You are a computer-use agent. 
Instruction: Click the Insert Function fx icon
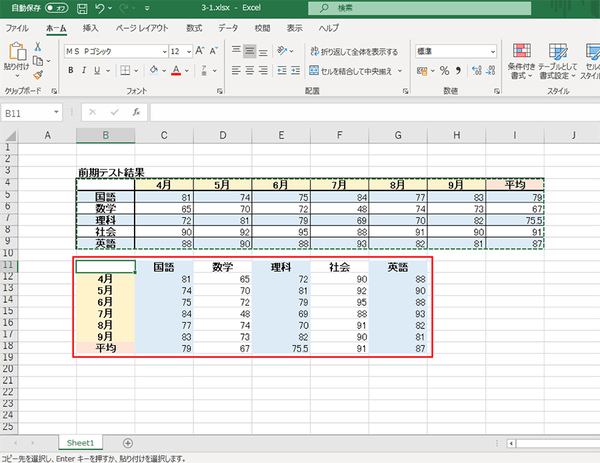click(x=135, y=112)
